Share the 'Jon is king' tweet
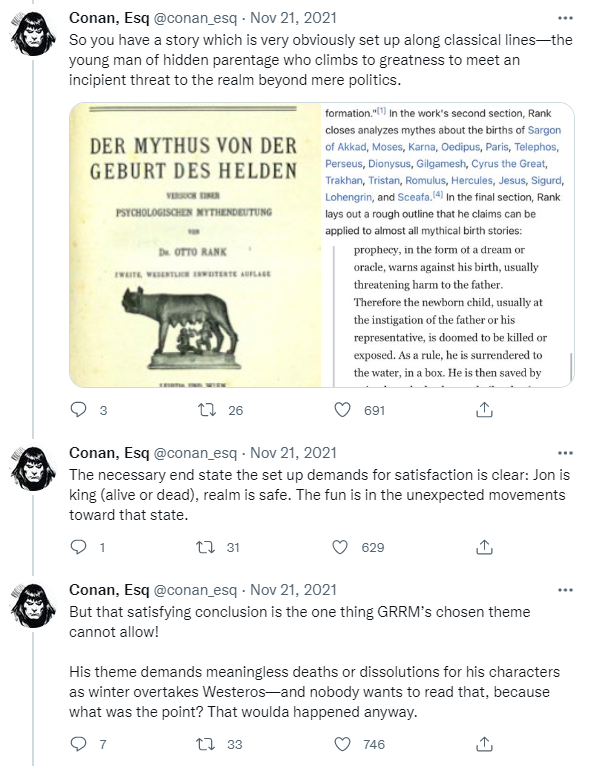 (484, 547)
